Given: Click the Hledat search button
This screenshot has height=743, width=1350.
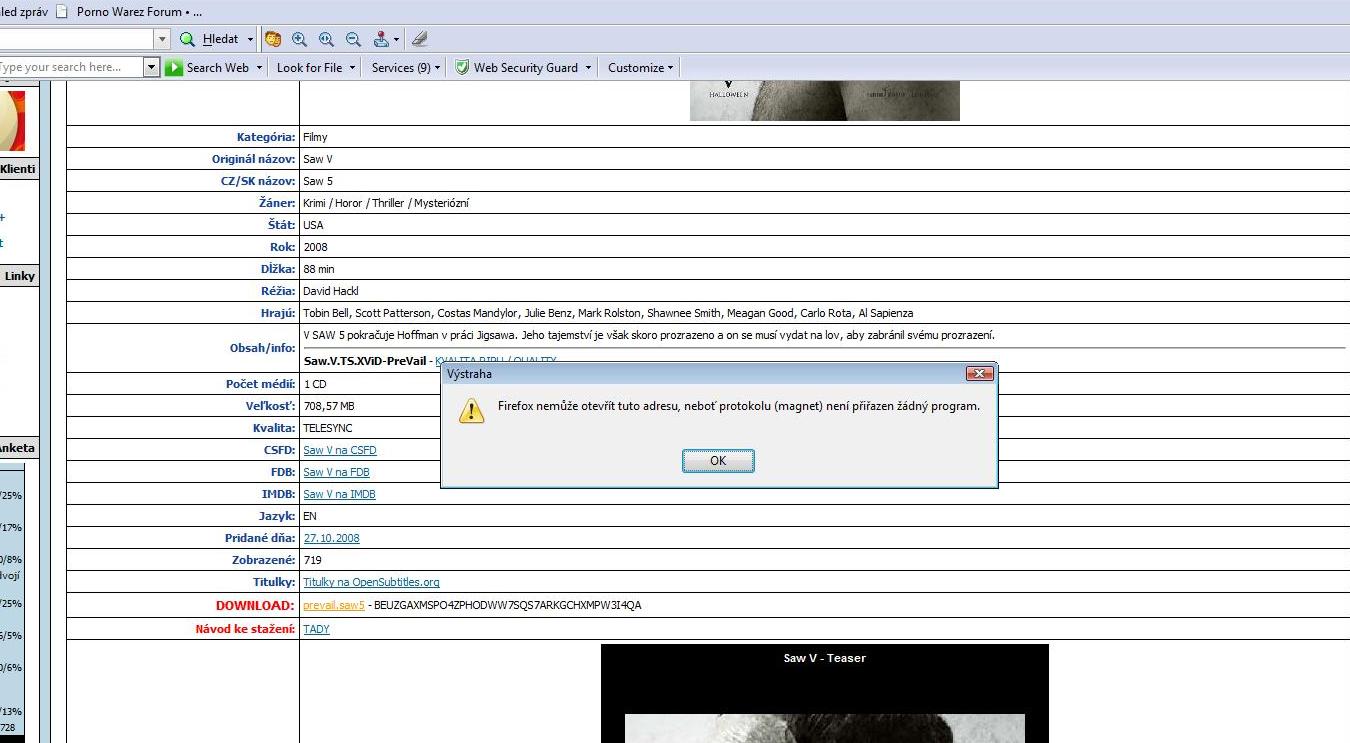Looking at the screenshot, I should coord(212,39).
